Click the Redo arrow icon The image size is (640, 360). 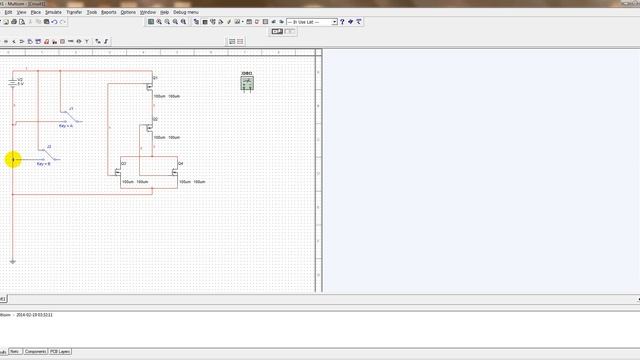click(x=62, y=22)
